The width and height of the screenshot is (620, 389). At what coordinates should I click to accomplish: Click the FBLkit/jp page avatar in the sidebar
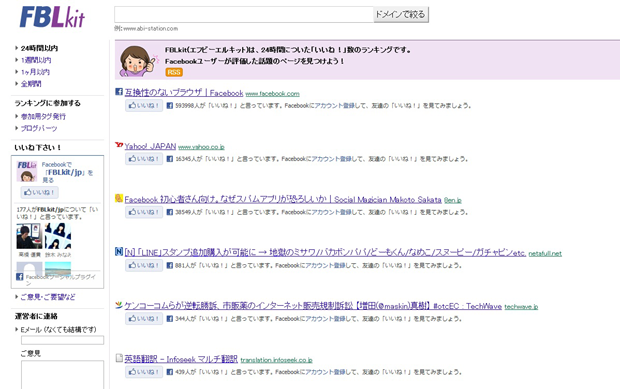point(27,171)
